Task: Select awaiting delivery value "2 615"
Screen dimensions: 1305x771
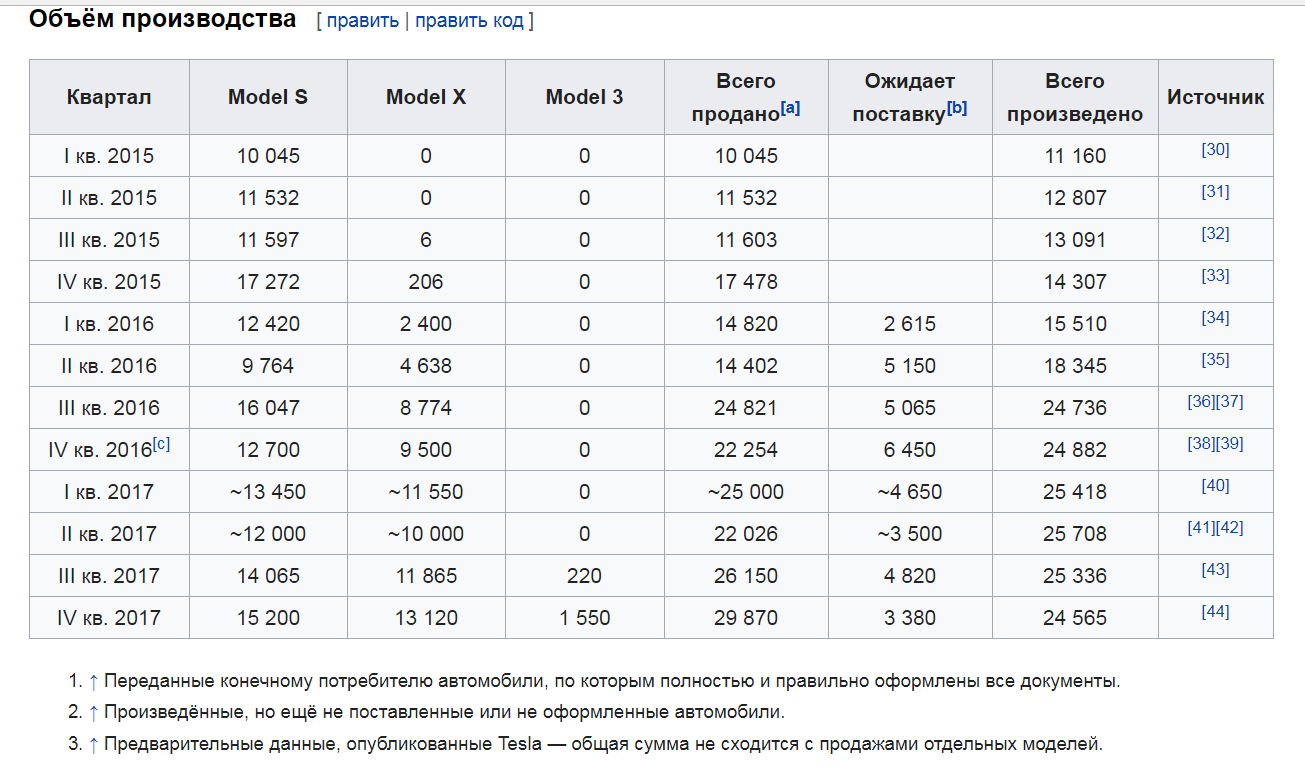Action: pyautogui.click(x=910, y=324)
